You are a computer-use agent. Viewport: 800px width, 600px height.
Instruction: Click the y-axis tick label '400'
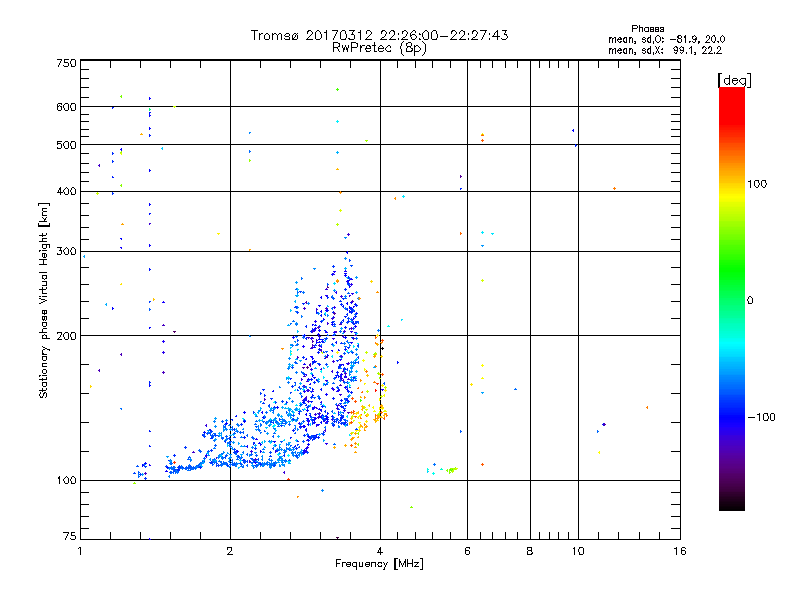pos(66,191)
